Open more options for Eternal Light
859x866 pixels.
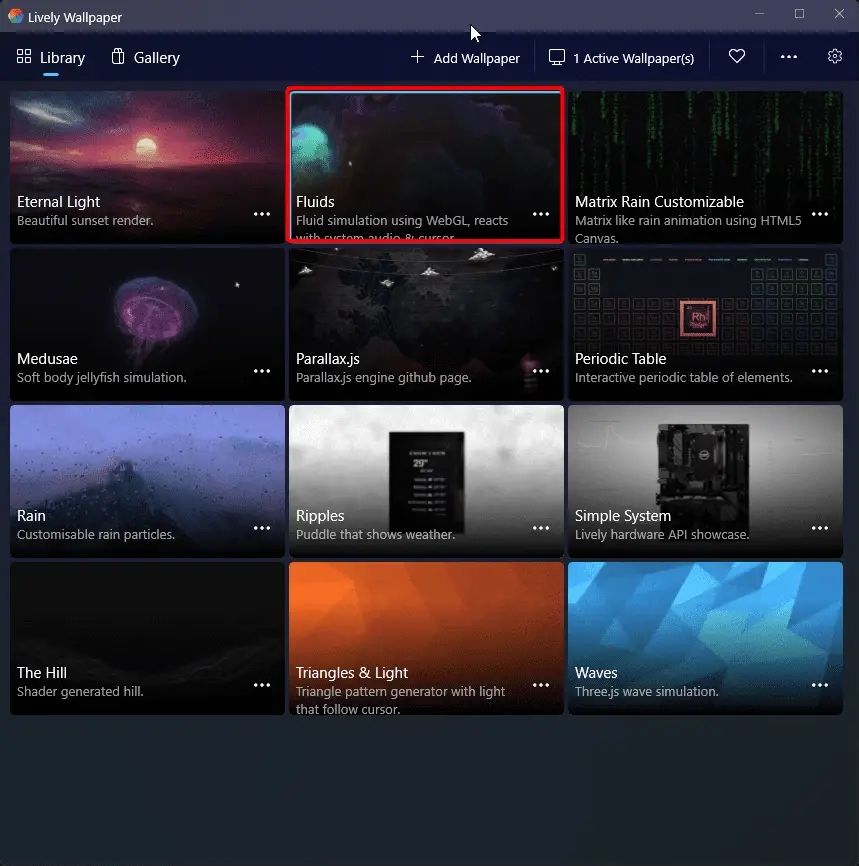262,214
